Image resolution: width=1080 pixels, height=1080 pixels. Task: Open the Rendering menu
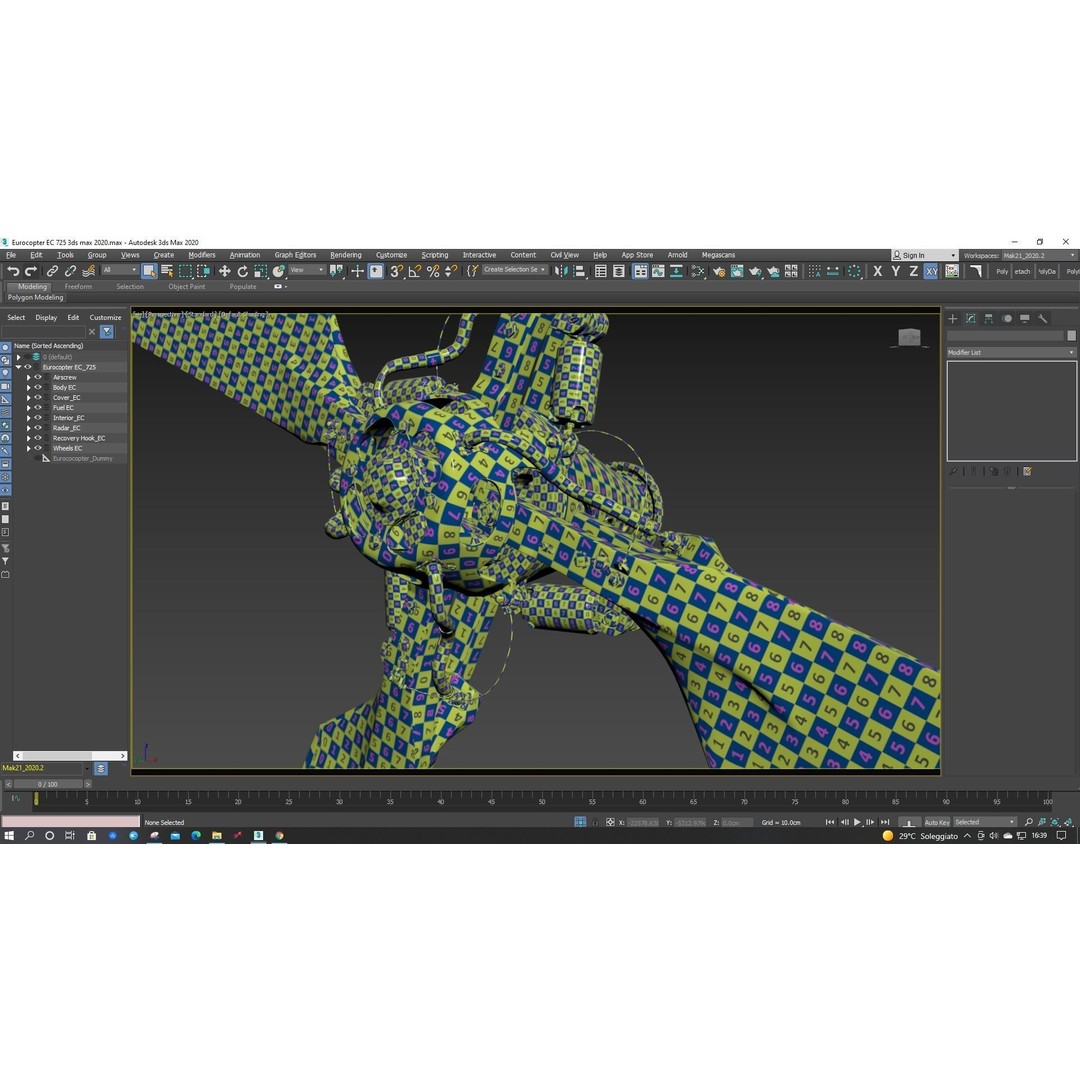pyautogui.click(x=345, y=255)
